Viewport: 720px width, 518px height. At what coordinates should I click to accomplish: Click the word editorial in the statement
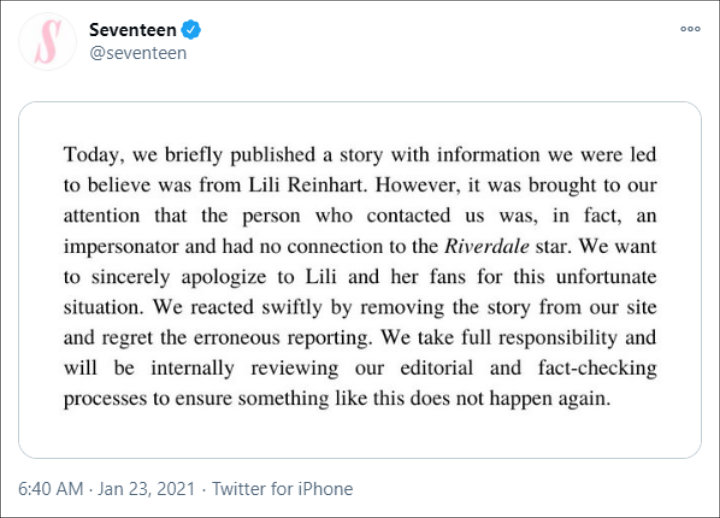pyautogui.click(x=436, y=368)
